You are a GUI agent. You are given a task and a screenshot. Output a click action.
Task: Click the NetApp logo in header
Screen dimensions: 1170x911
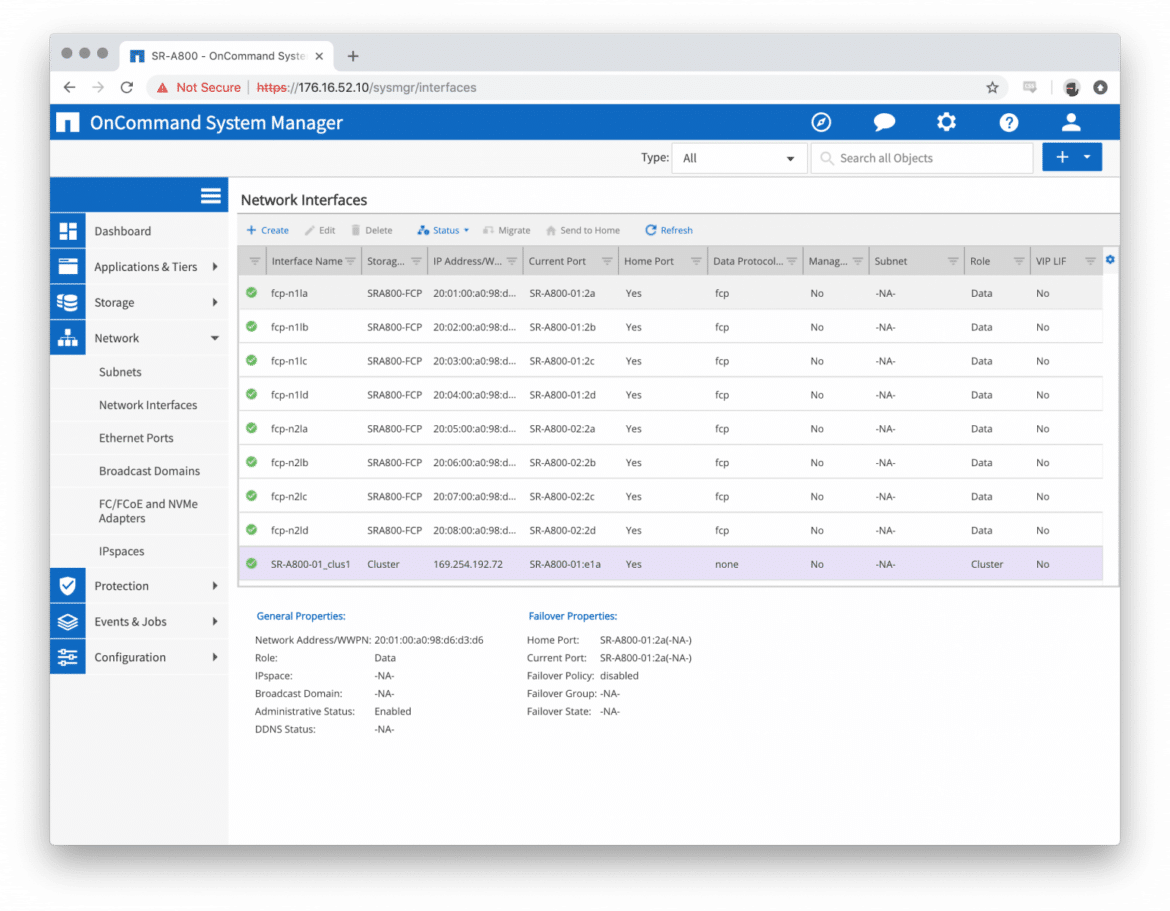click(67, 122)
